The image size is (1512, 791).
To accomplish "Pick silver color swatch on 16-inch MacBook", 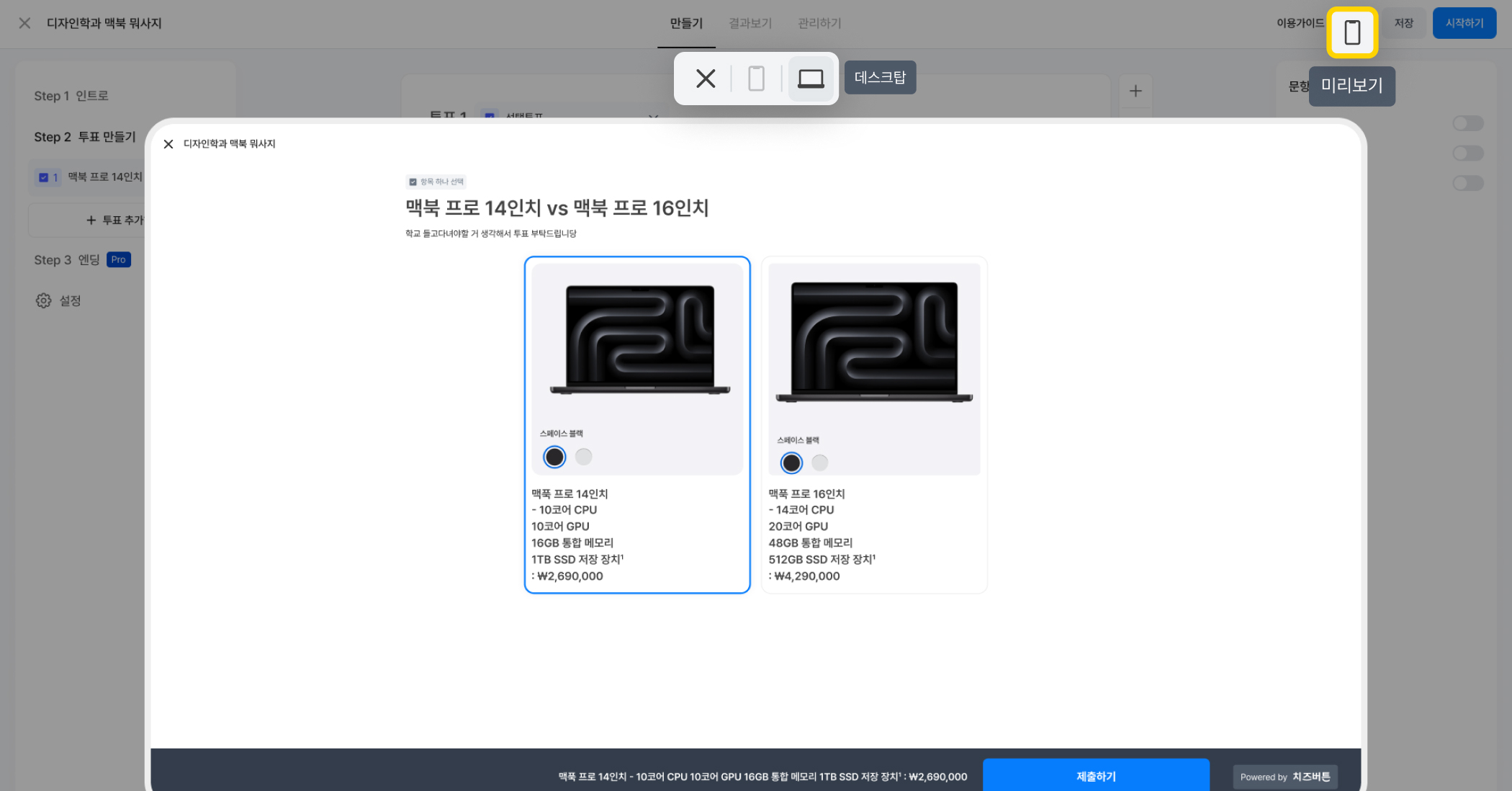I will (819, 462).
